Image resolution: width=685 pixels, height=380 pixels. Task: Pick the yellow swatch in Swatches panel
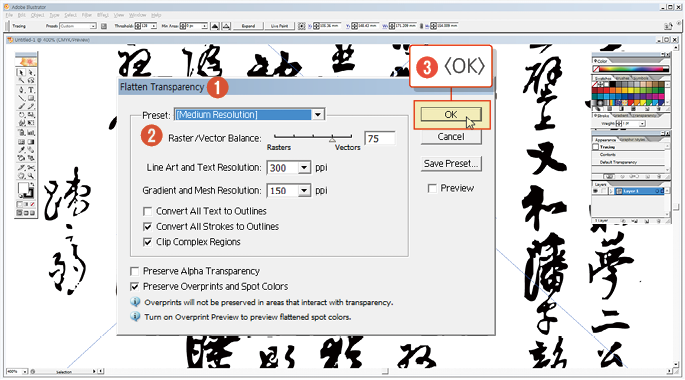[x=630, y=91]
